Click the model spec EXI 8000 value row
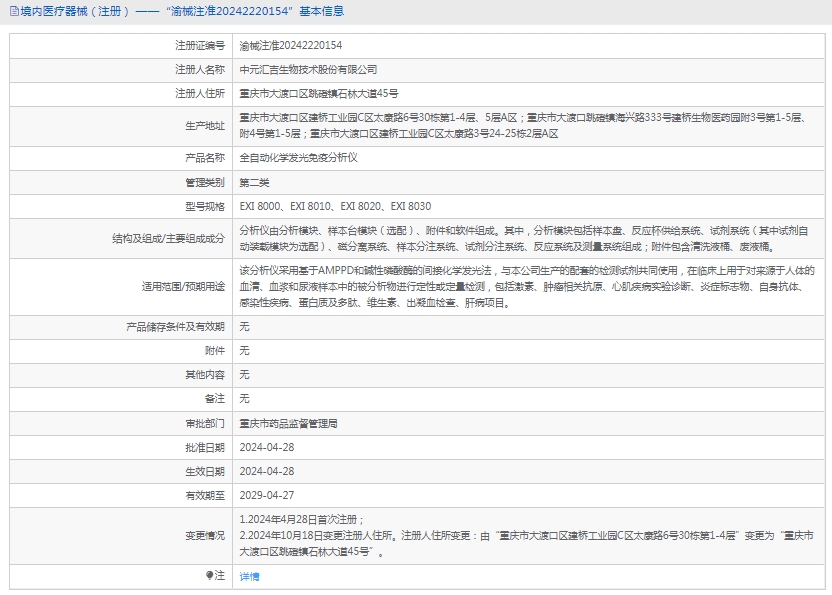This screenshot has height=595, width=832. point(335,206)
